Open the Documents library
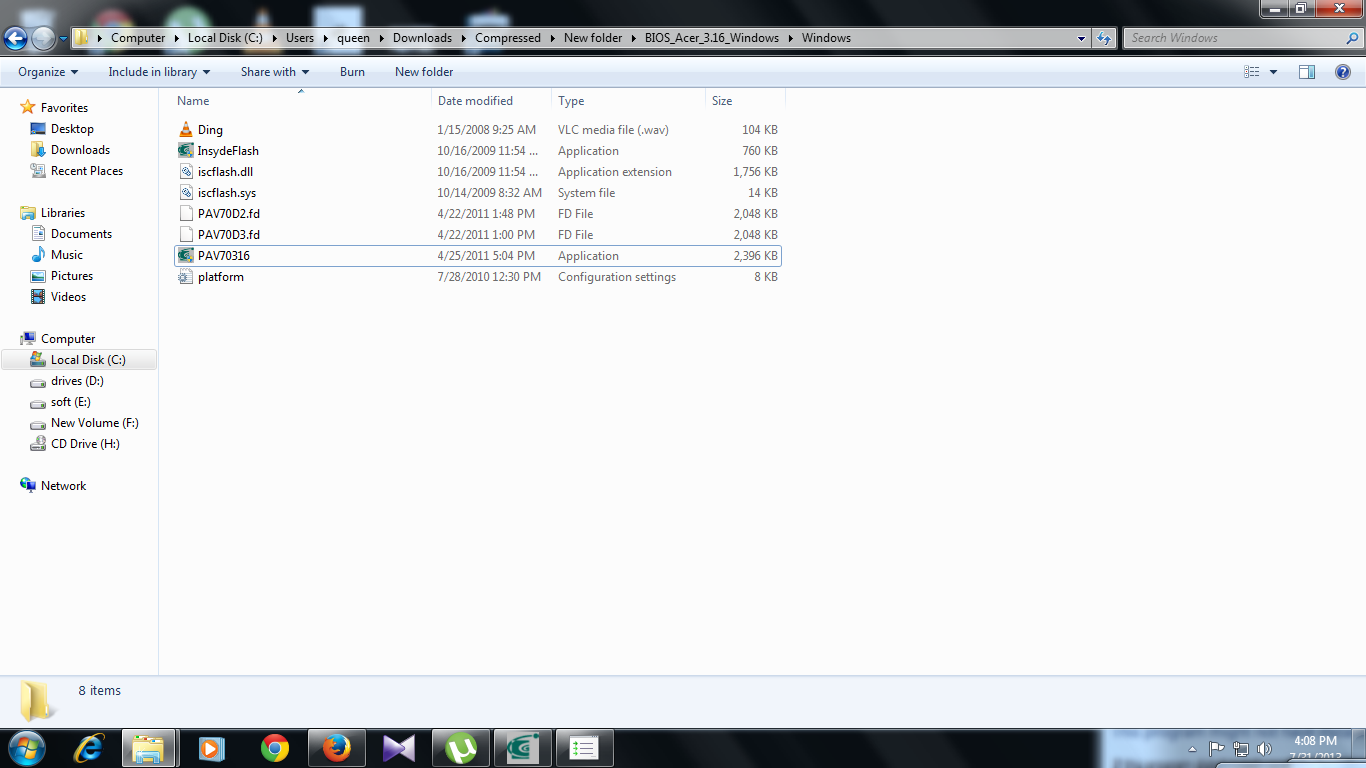This screenshot has height=768, width=1366. click(81, 234)
